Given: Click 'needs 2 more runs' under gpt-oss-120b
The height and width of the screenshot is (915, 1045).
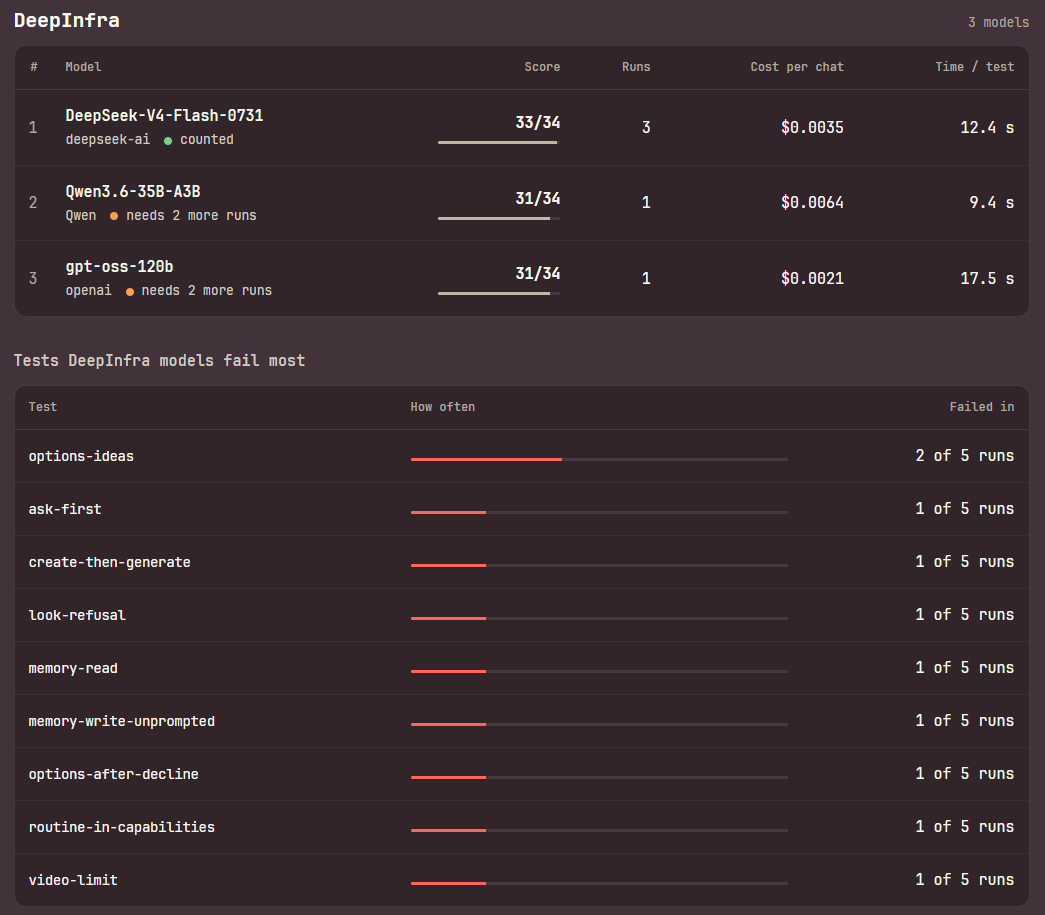Looking at the screenshot, I should [x=207, y=291].
